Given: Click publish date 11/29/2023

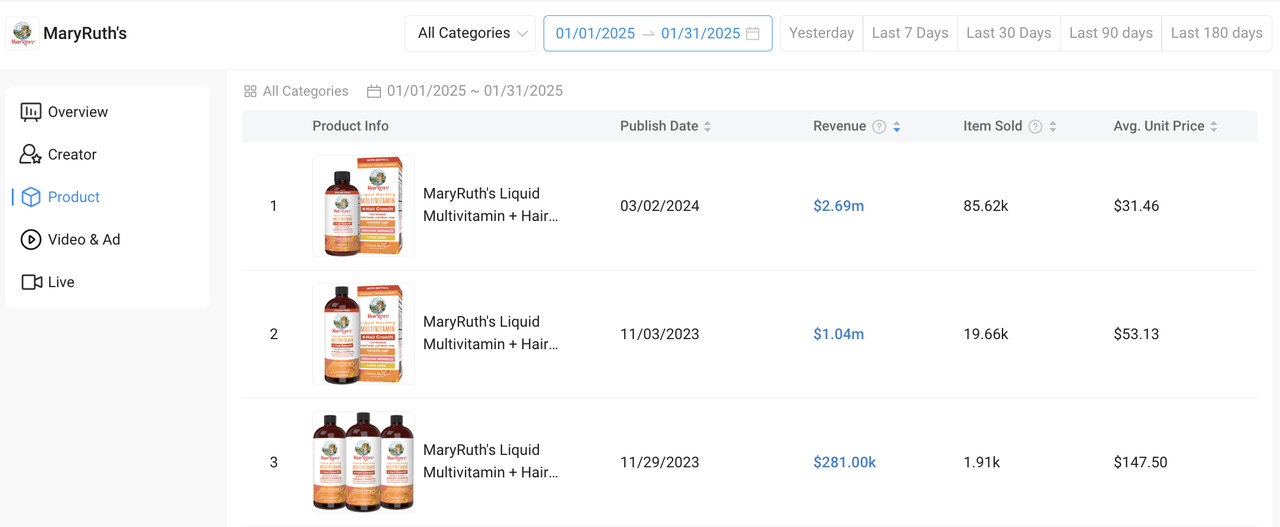Looking at the screenshot, I should click(x=660, y=462).
